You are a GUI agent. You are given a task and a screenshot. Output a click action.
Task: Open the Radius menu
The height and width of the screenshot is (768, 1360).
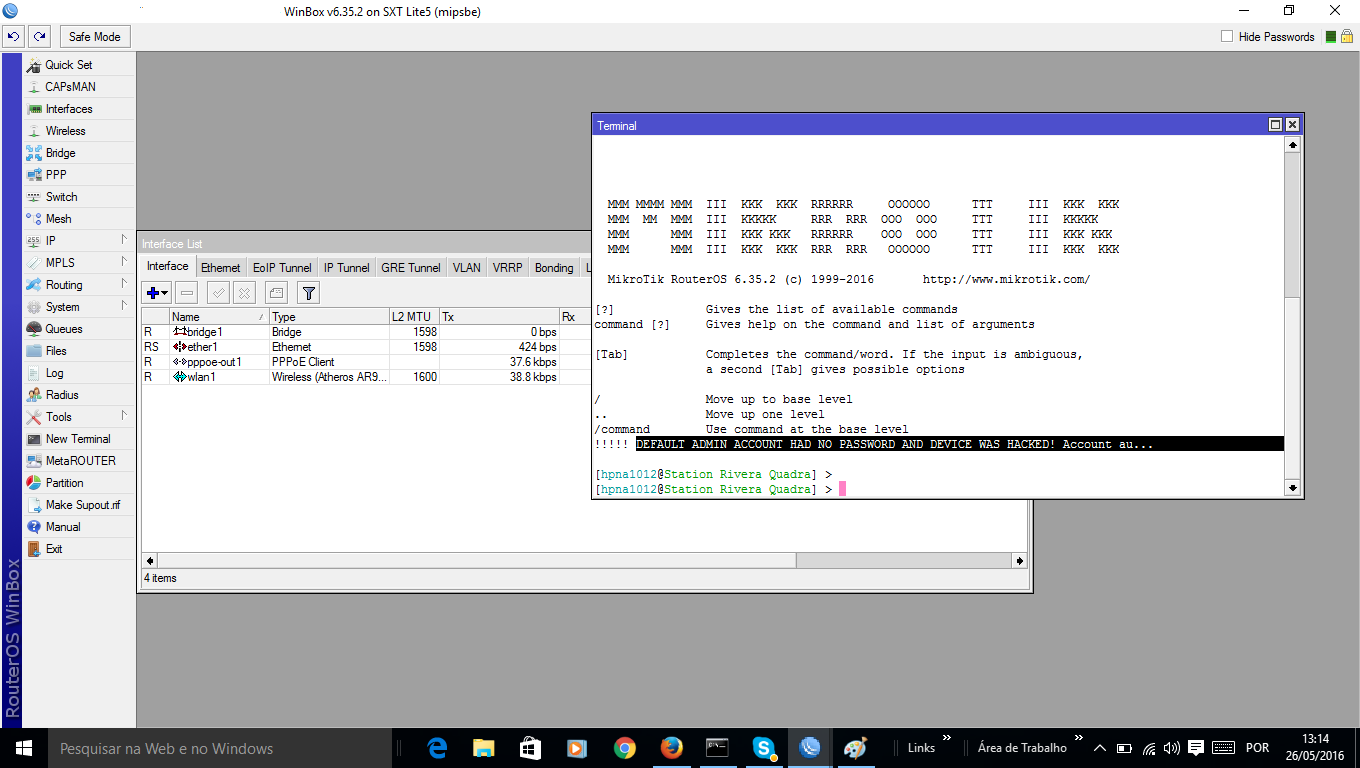79,395
